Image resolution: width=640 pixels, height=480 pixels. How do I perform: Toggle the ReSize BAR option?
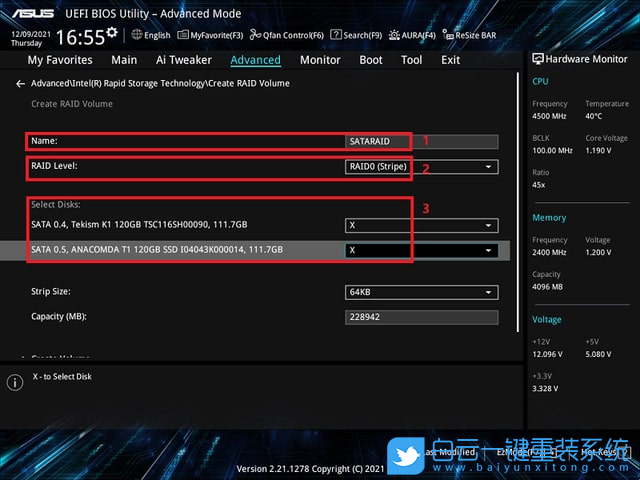(469, 35)
